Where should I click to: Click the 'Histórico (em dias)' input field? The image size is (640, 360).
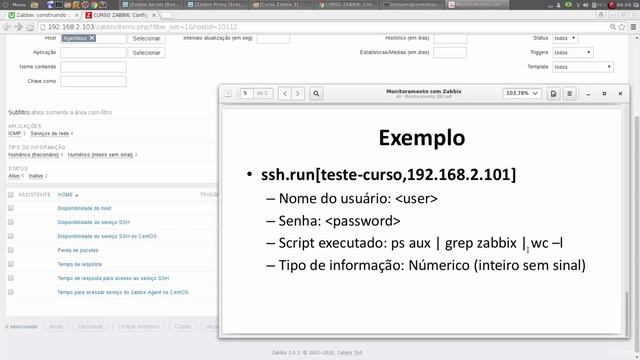pyautogui.click(x=450, y=38)
